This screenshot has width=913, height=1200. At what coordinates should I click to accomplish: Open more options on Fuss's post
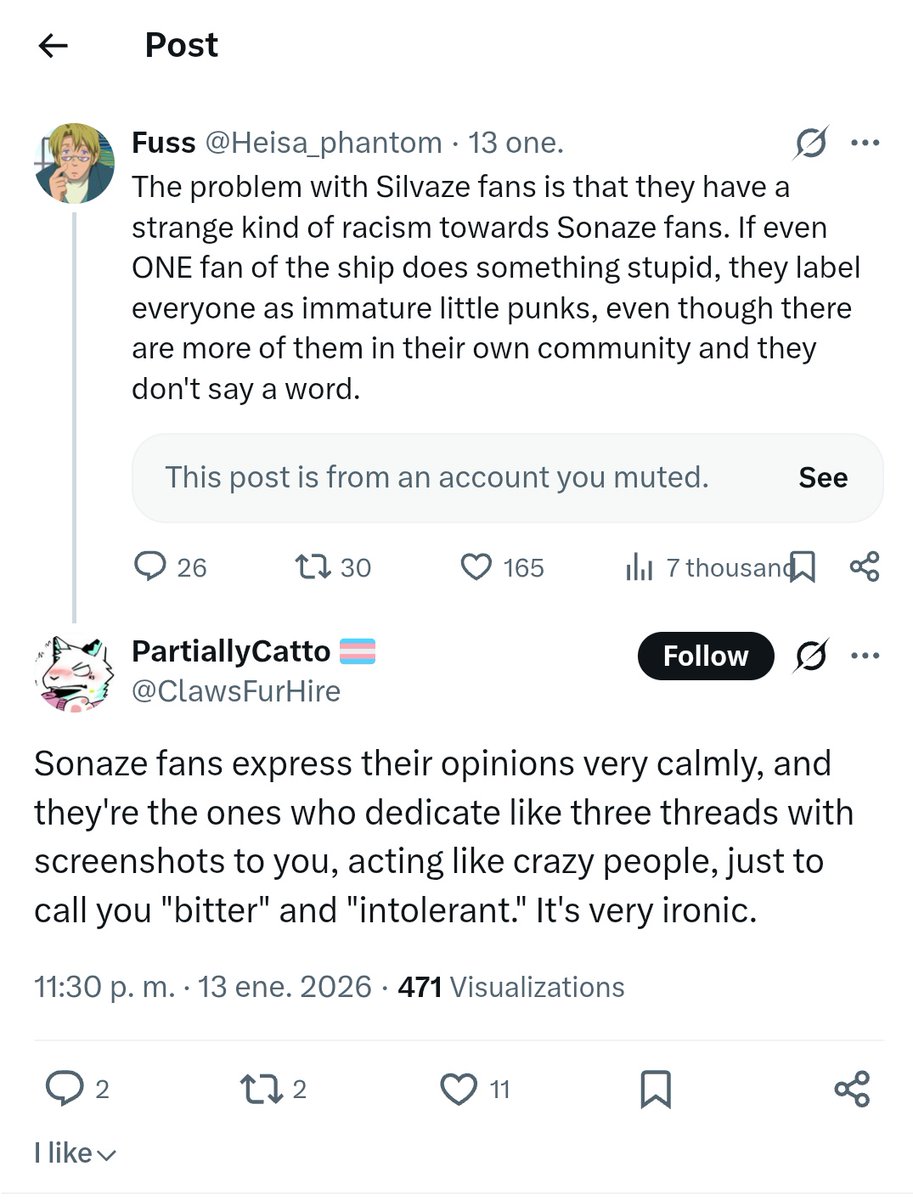click(863, 143)
